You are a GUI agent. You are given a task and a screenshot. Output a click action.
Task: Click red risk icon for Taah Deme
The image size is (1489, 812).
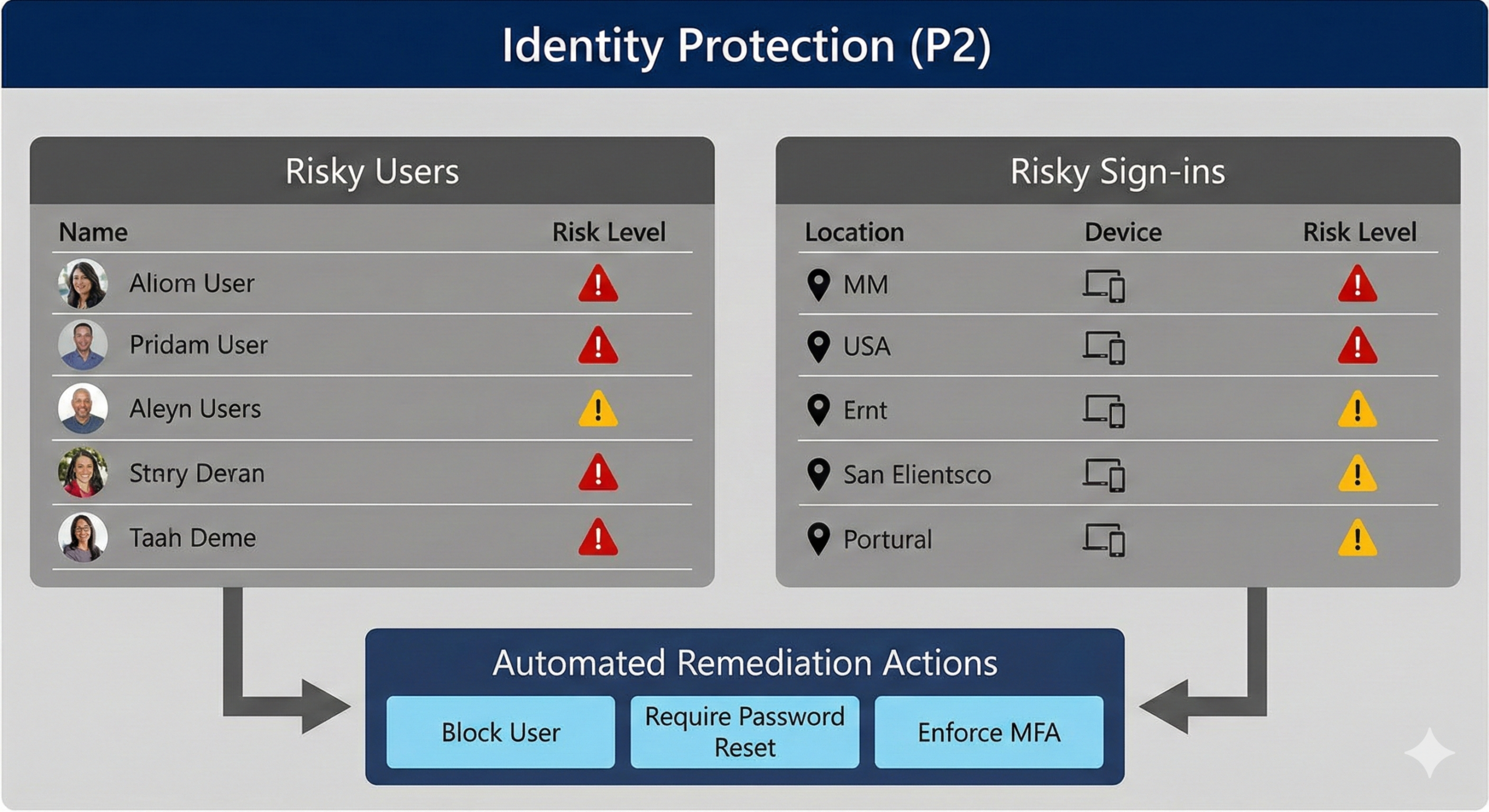(598, 539)
